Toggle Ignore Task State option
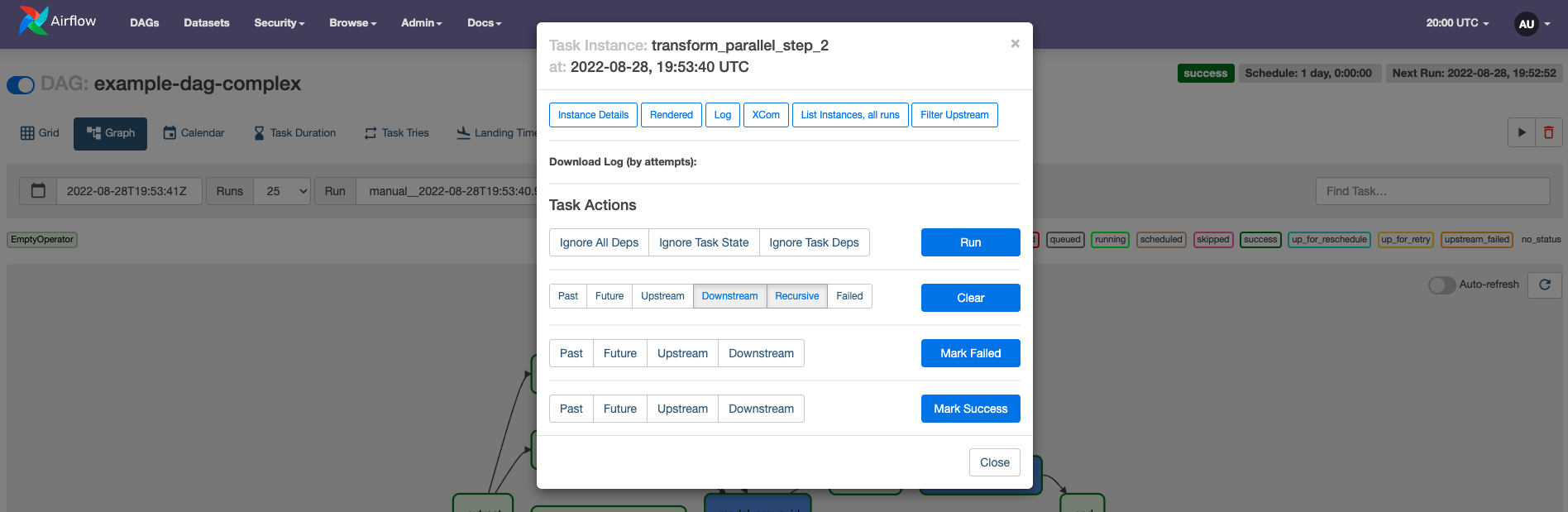The image size is (1568, 512). tap(704, 242)
